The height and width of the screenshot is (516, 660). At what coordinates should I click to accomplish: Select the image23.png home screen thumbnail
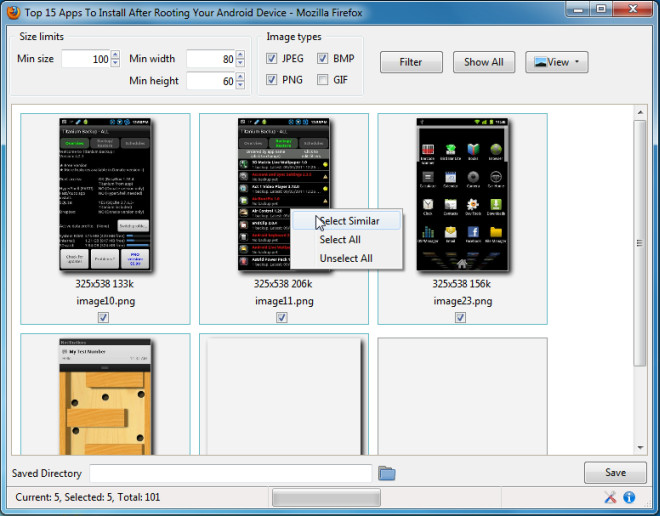pos(462,195)
